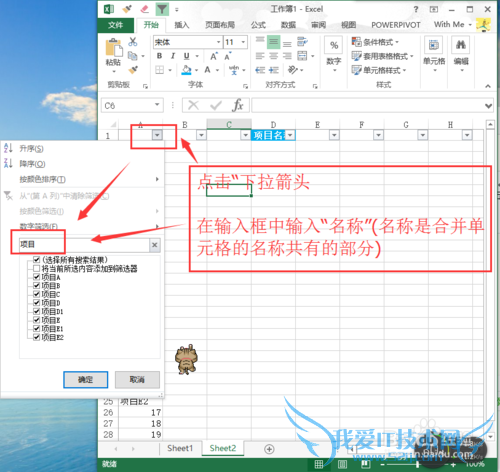Choose 降序 descending sort option
This screenshot has height=472, width=500.
(x=32, y=164)
